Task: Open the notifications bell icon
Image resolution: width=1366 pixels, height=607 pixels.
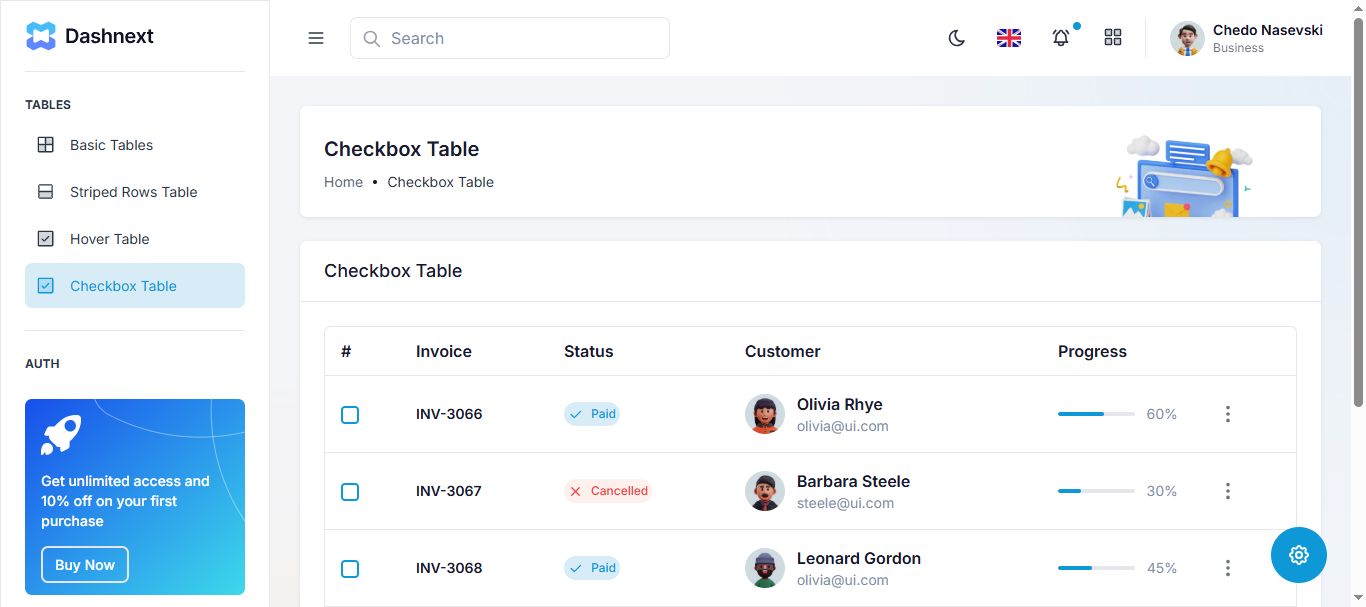Action: [x=1061, y=38]
